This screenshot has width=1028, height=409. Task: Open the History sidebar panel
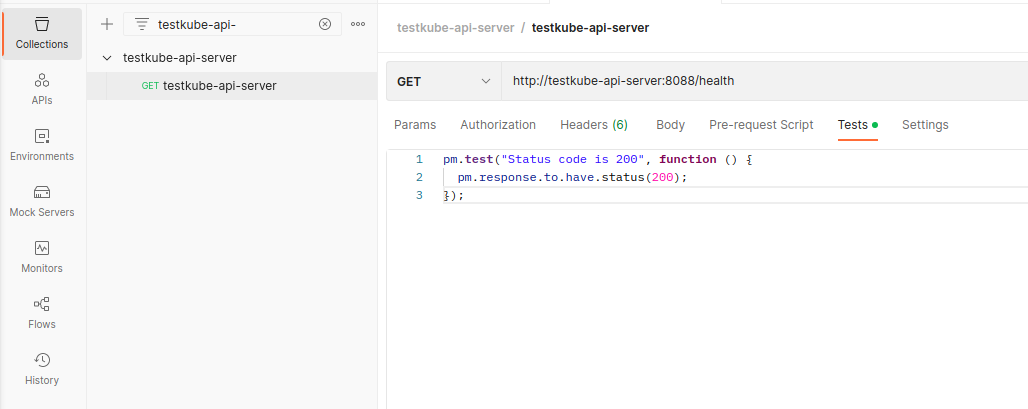pyautogui.click(x=42, y=369)
